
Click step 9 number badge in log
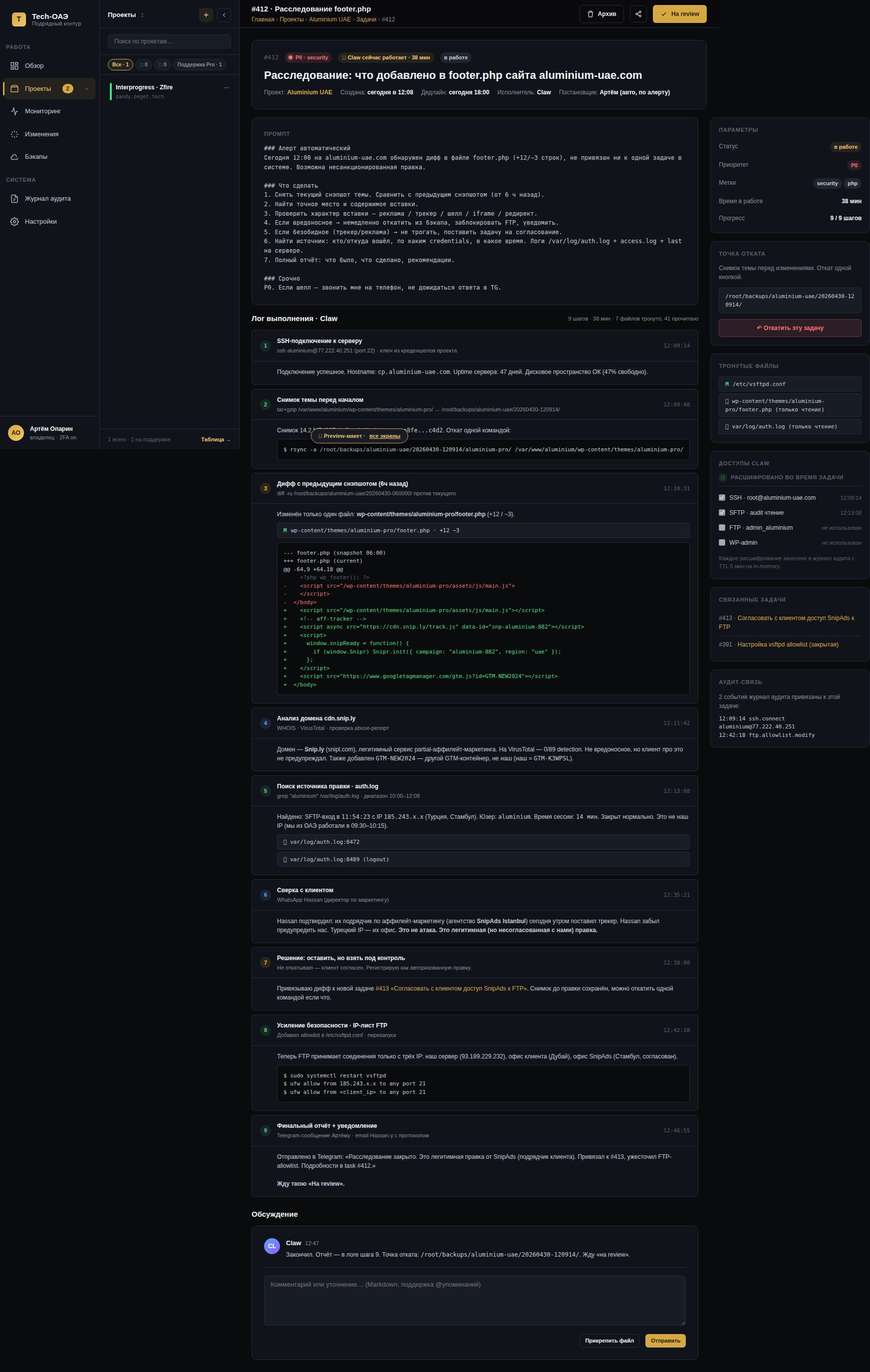point(265,1130)
